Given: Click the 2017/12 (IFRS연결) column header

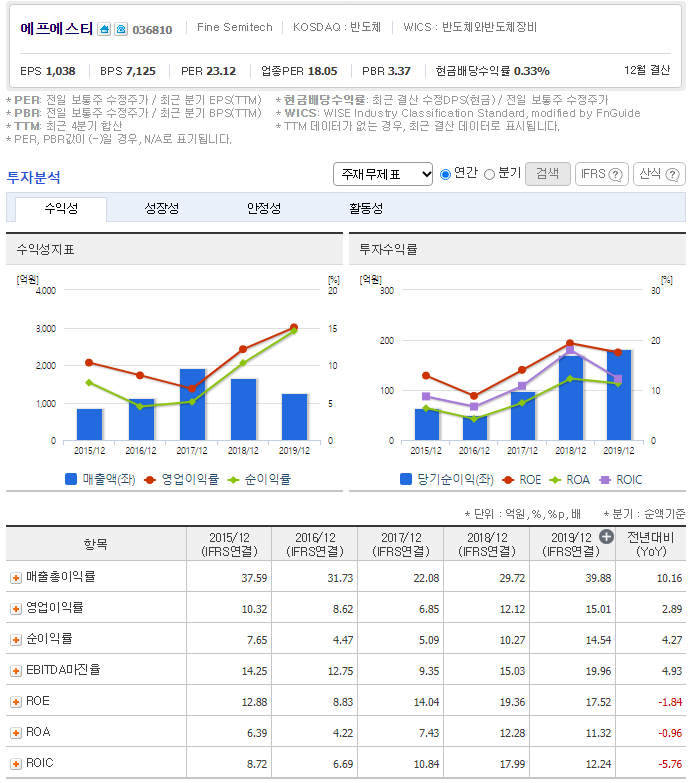Looking at the screenshot, I should click(401, 544).
